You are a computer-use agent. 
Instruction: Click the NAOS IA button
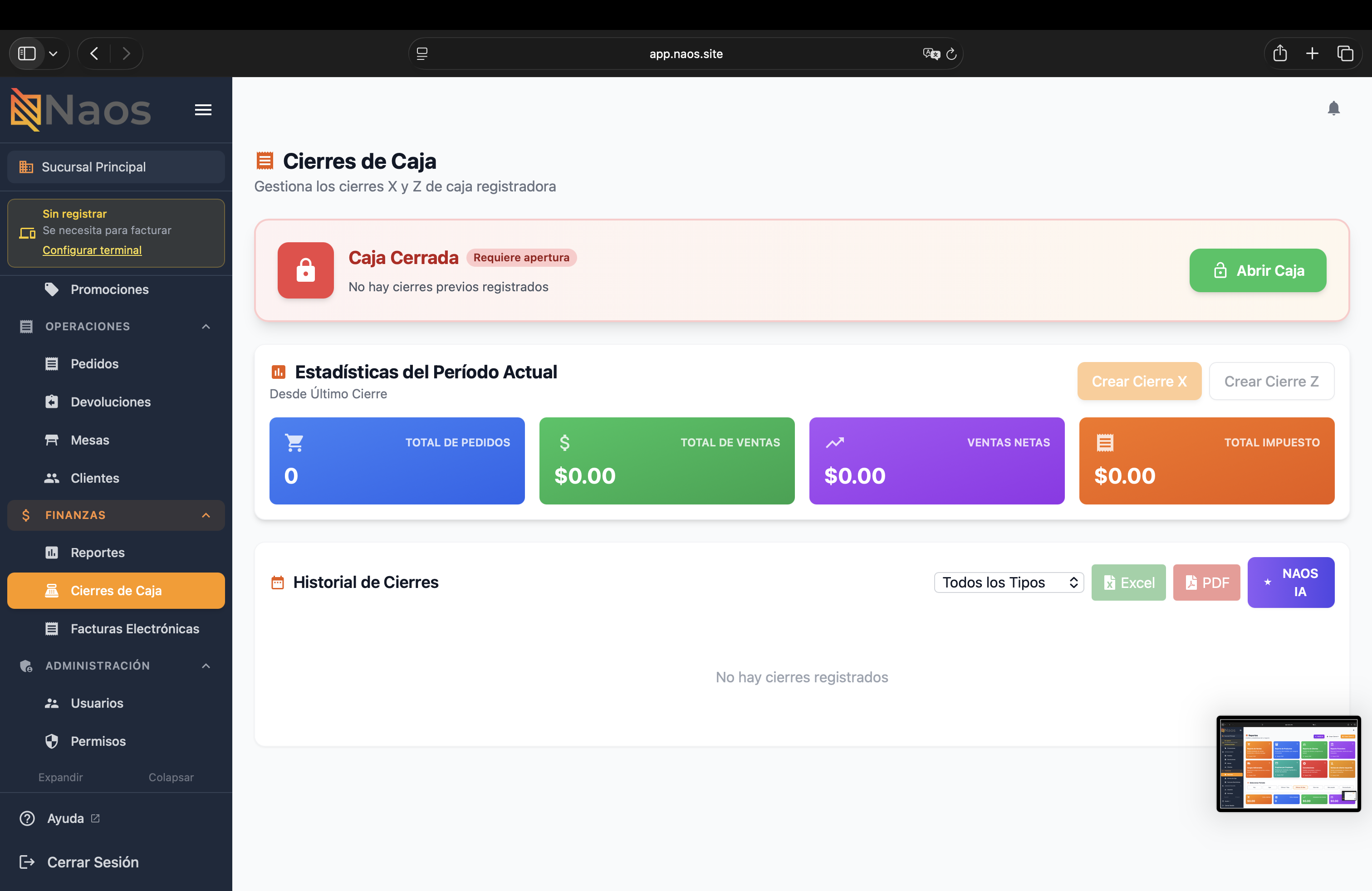tap(1291, 582)
